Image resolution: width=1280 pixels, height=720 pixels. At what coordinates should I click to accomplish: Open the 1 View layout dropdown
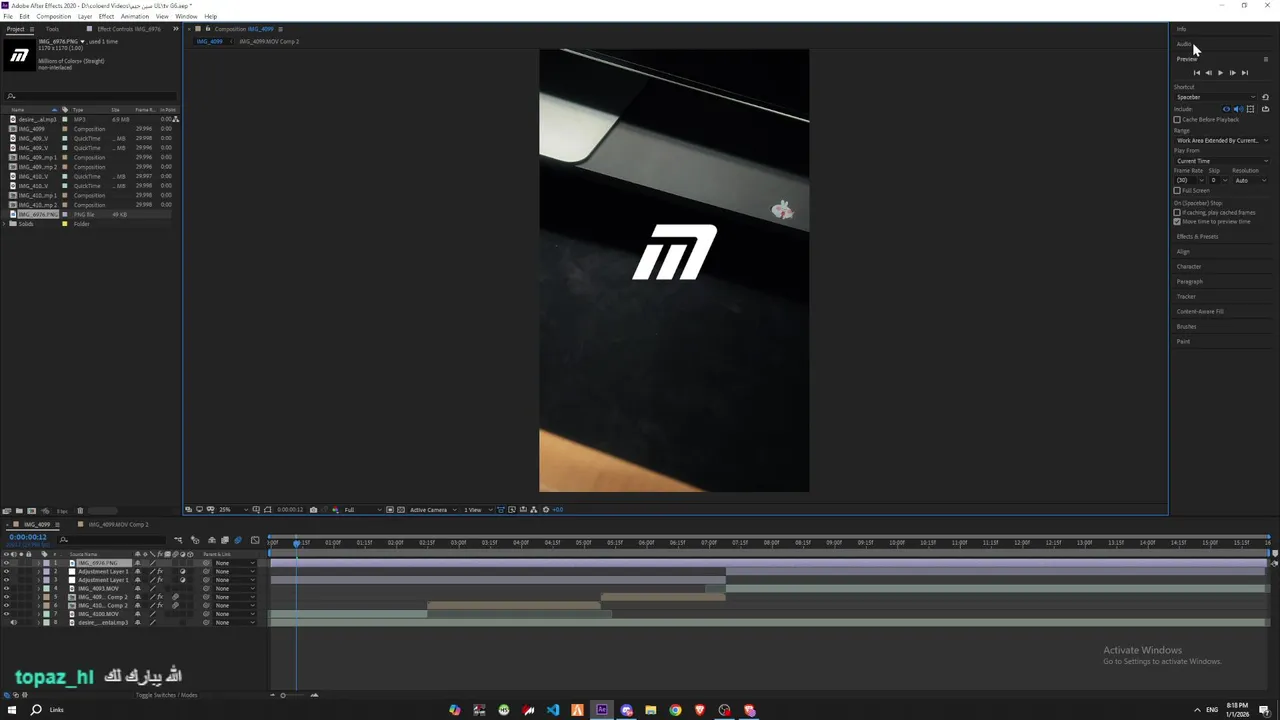(x=476, y=510)
